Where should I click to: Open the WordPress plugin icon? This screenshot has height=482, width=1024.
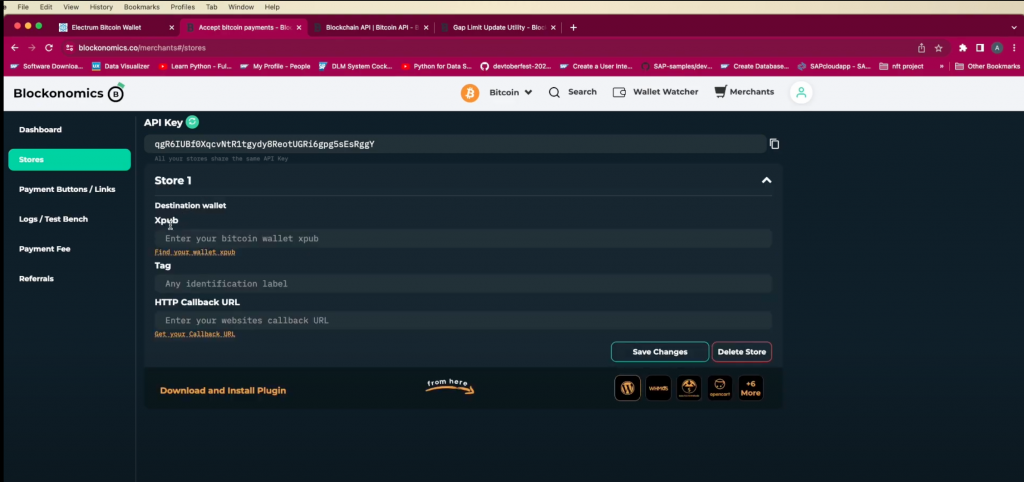coord(628,388)
